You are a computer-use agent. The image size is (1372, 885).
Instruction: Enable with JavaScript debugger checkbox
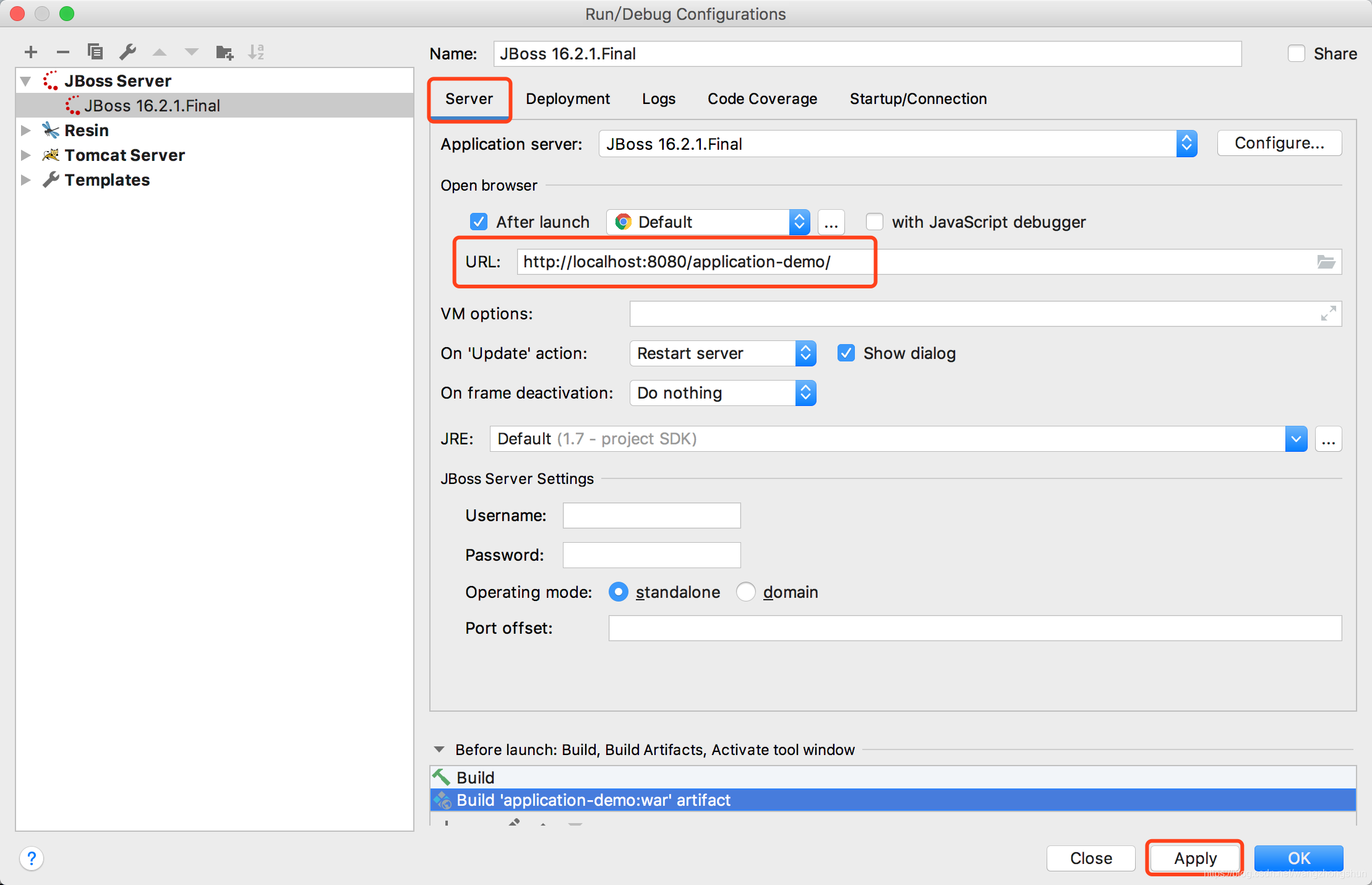(x=874, y=222)
